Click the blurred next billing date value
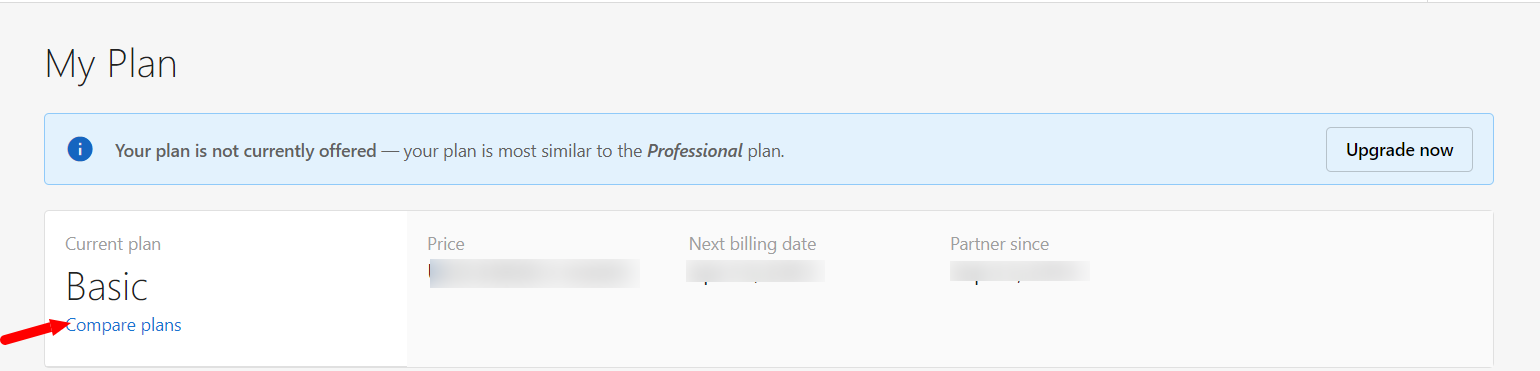The height and width of the screenshot is (371, 1540). (755, 272)
